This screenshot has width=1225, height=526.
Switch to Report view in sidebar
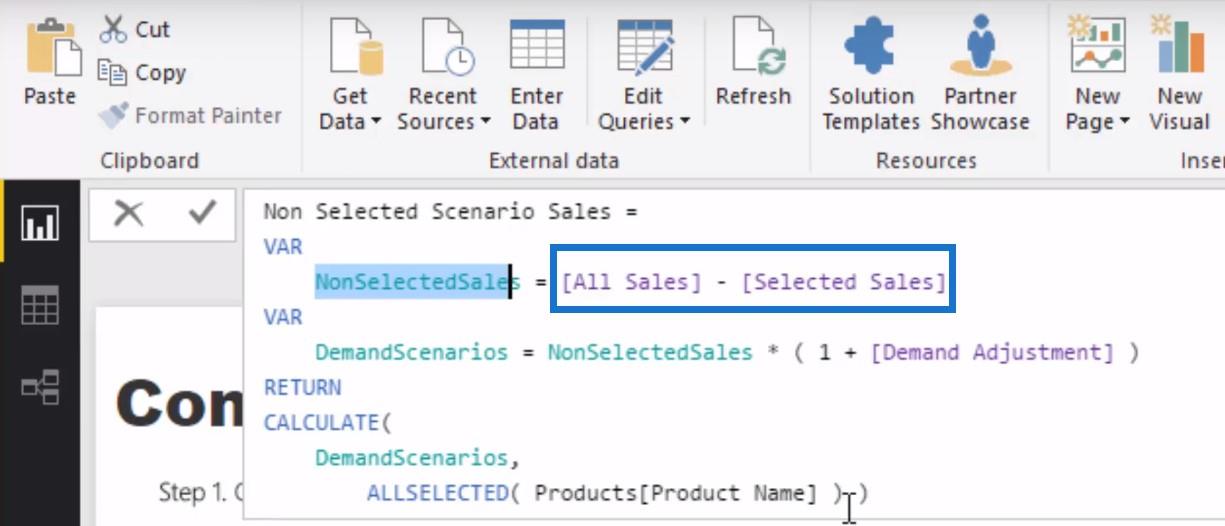(x=40, y=222)
